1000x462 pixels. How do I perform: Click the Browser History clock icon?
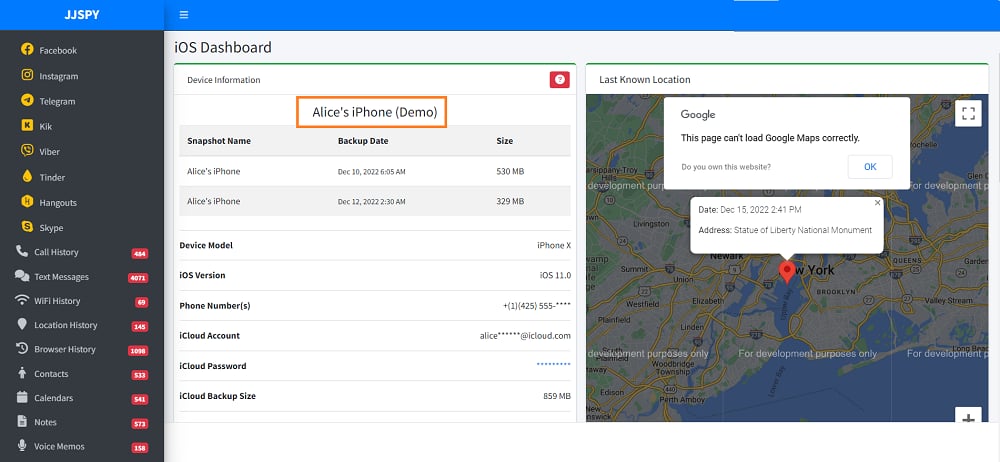(22, 348)
